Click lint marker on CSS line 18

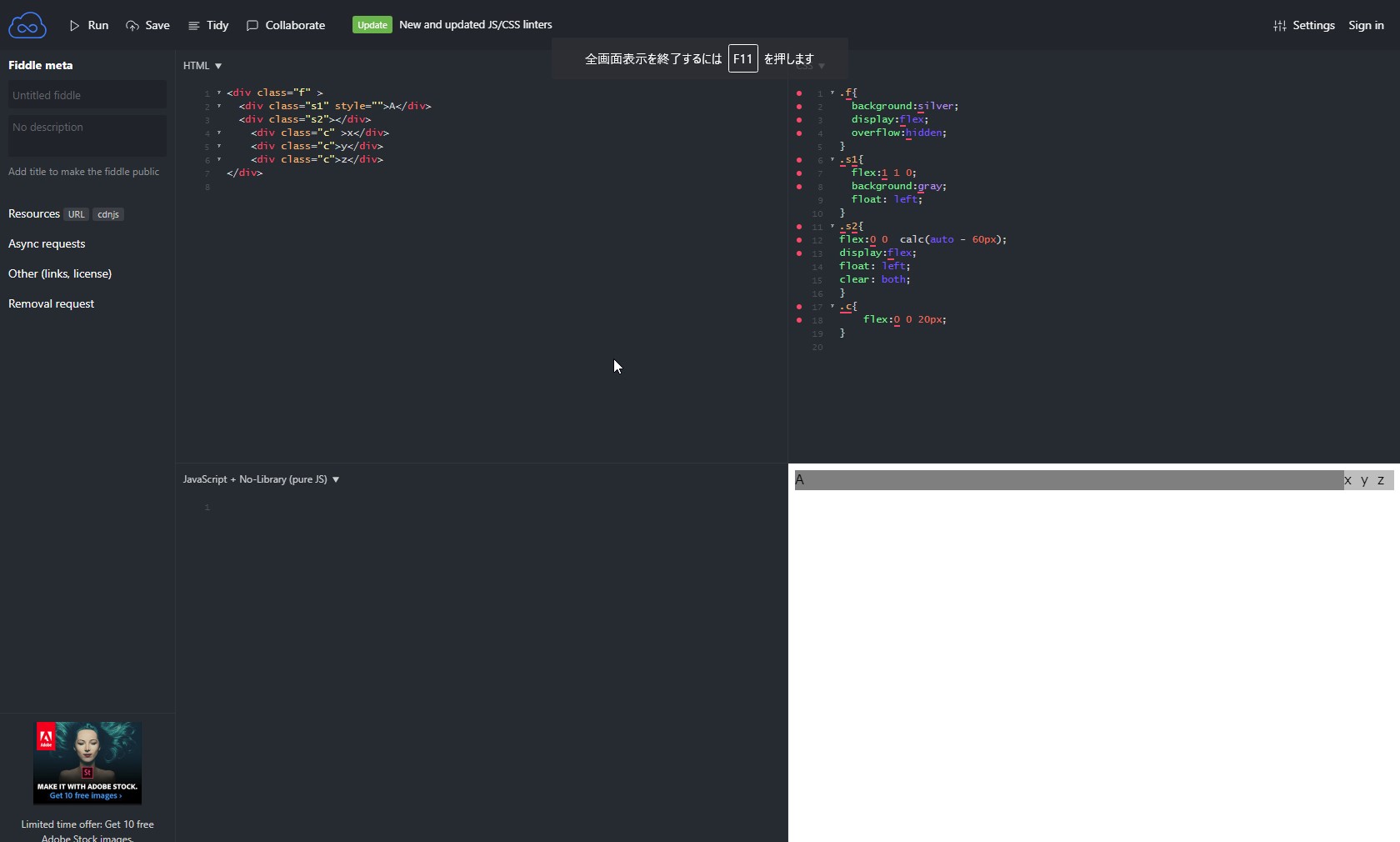(x=799, y=320)
